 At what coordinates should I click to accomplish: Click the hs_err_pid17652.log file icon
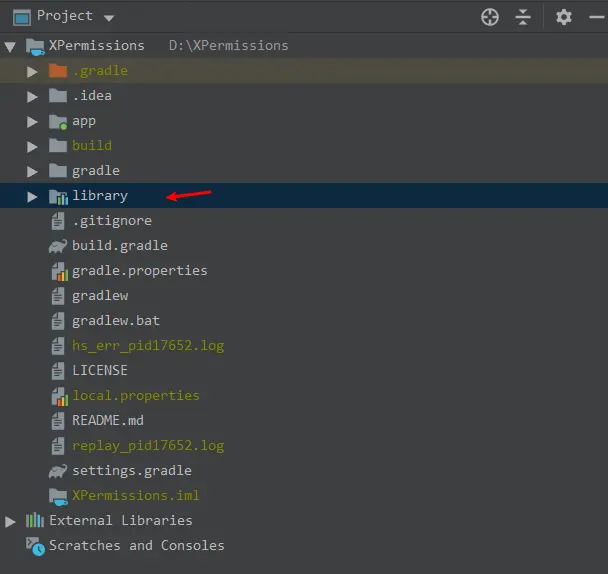click(x=58, y=346)
